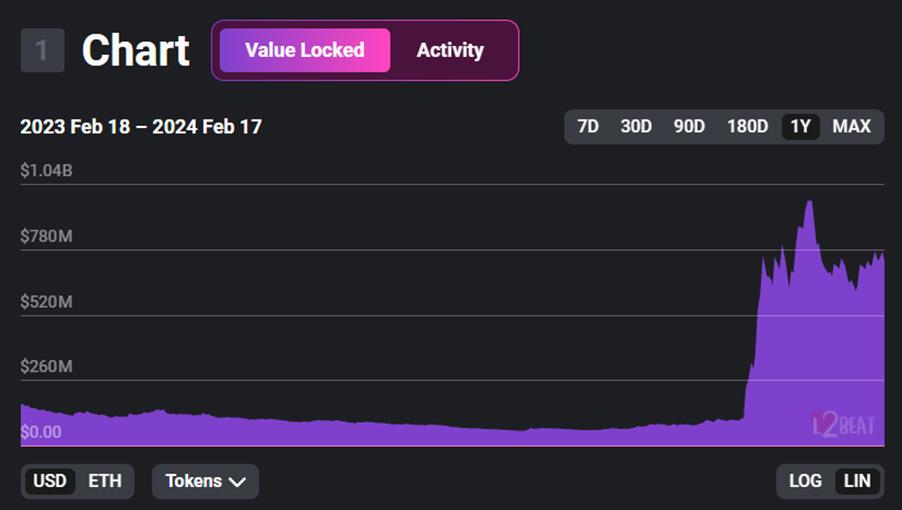Switch chart scale to LOG

(805, 481)
